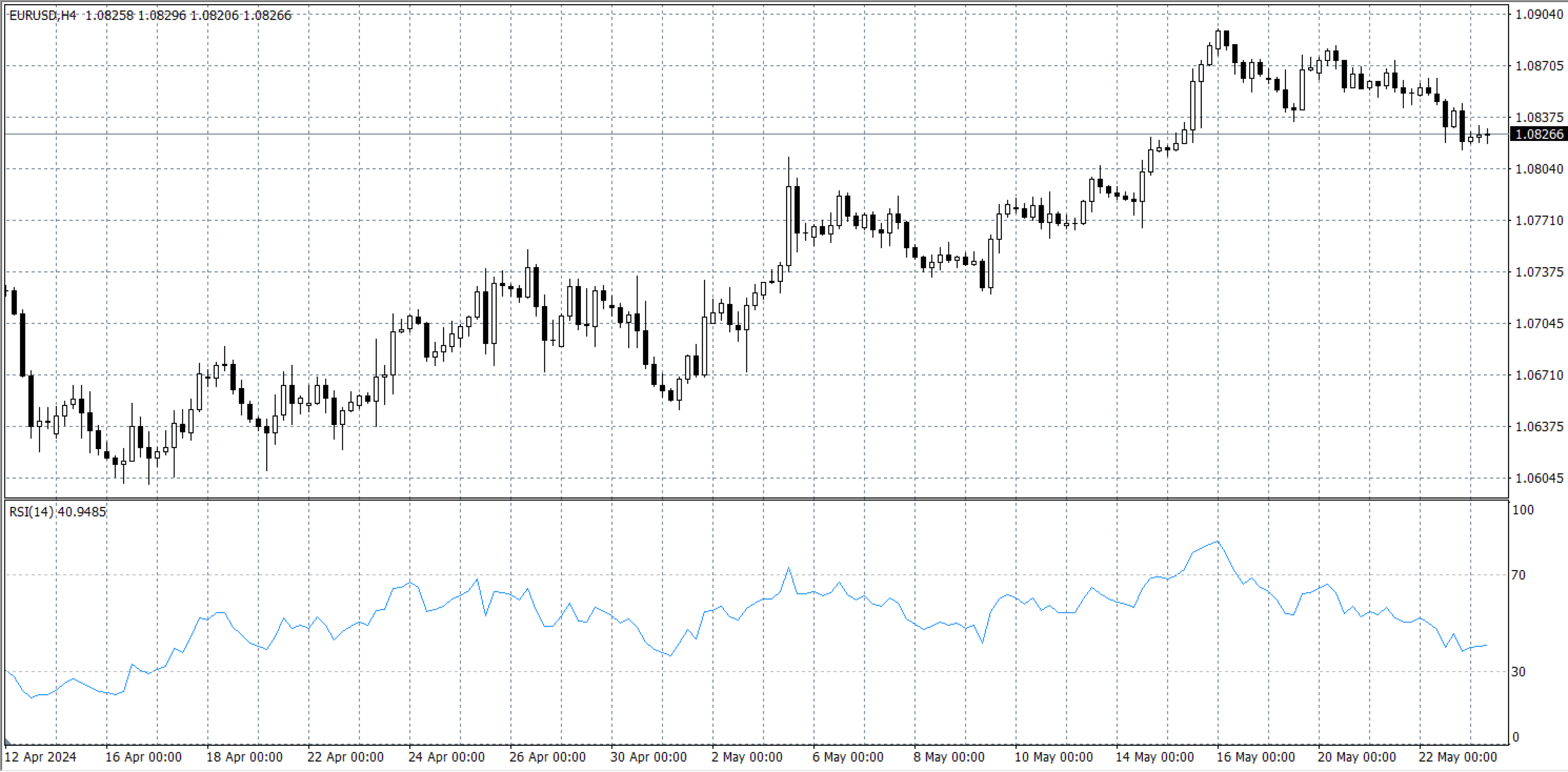This screenshot has height=772, width=1568.
Task: Click the RSI 70 overbought level label
Action: (1518, 575)
